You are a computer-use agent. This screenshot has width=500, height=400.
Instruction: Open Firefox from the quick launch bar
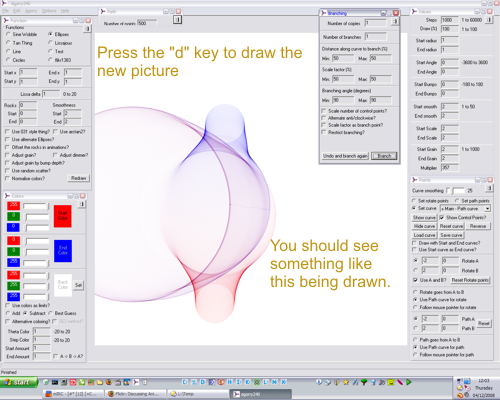coord(109,382)
